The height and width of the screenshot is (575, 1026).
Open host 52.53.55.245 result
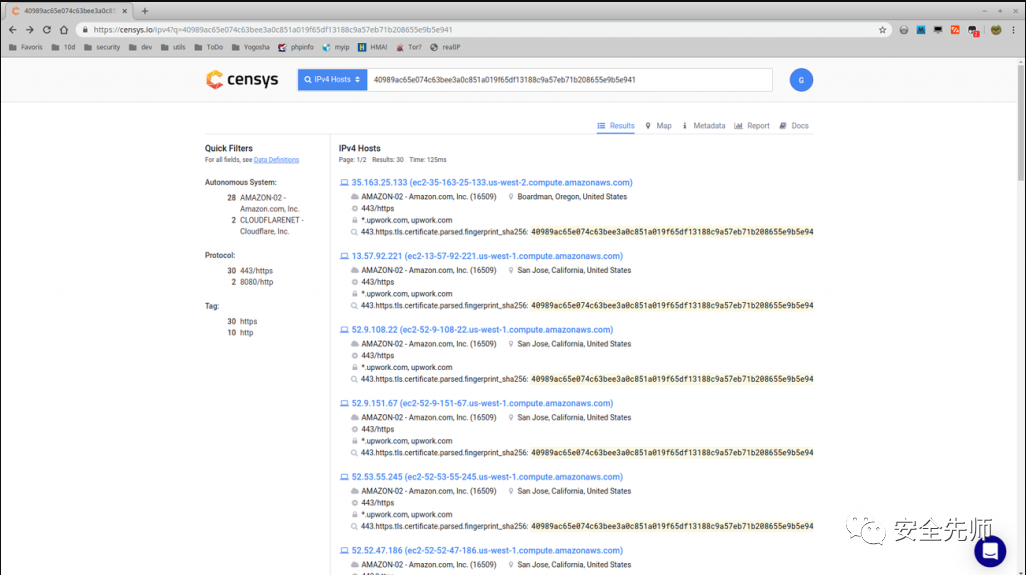[x=487, y=477]
